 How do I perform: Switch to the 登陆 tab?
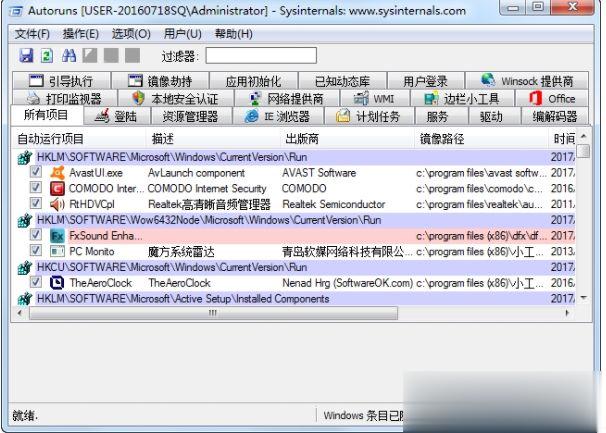[x=117, y=116]
